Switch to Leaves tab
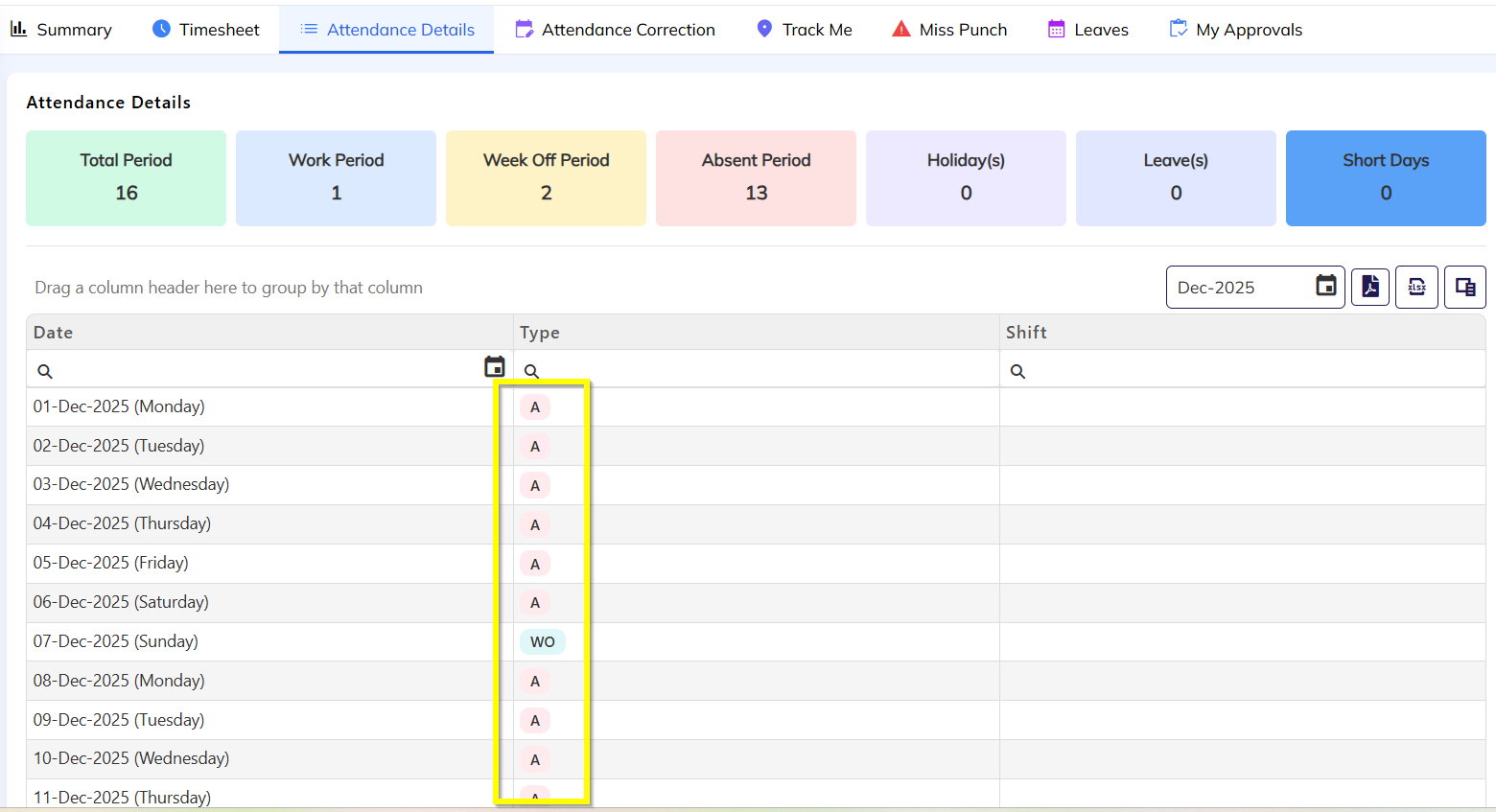The height and width of the screenshot is (812, 1496). tap(1087, 30)
